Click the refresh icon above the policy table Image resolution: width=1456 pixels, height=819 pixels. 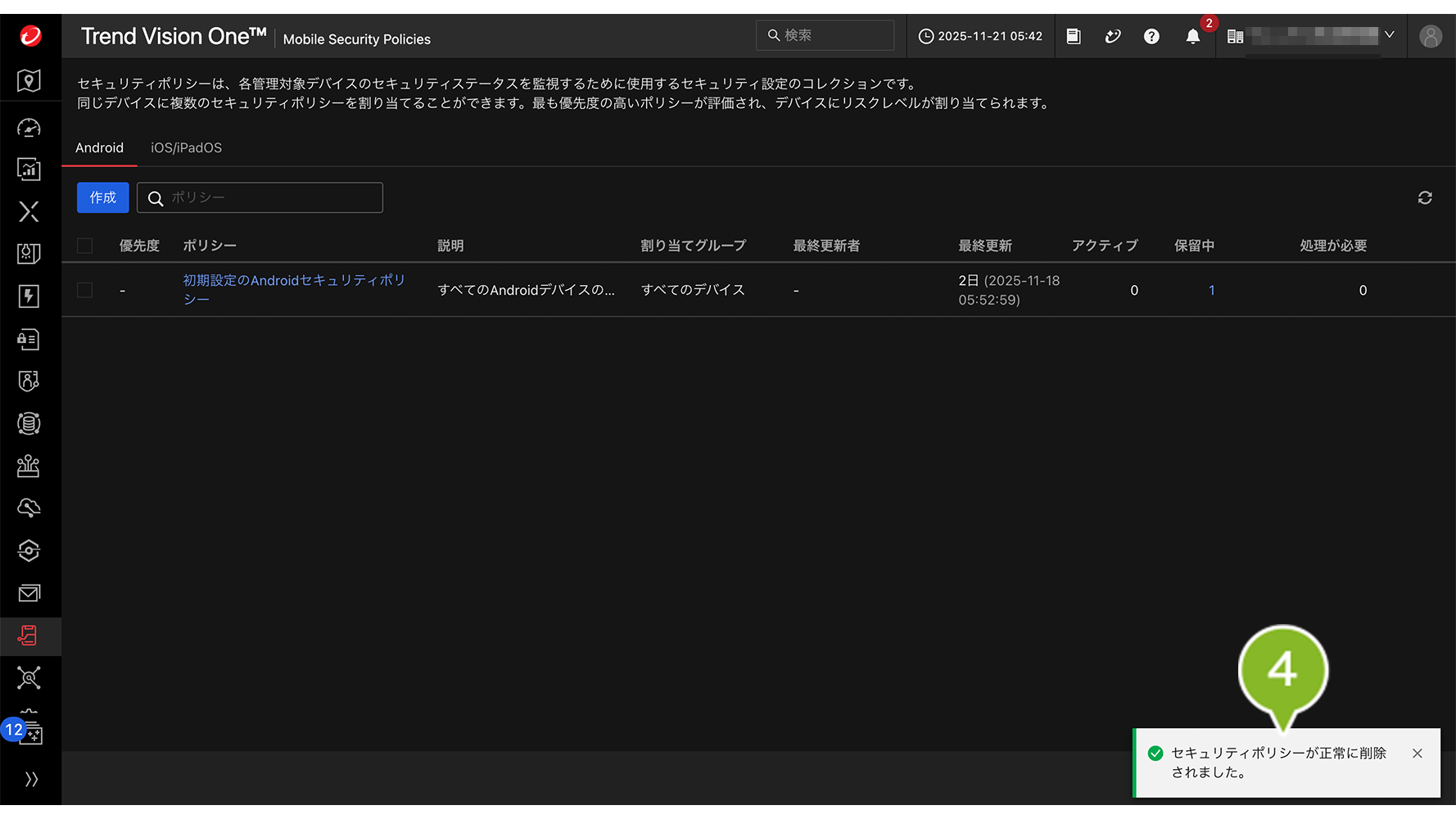pos(1425,198)
